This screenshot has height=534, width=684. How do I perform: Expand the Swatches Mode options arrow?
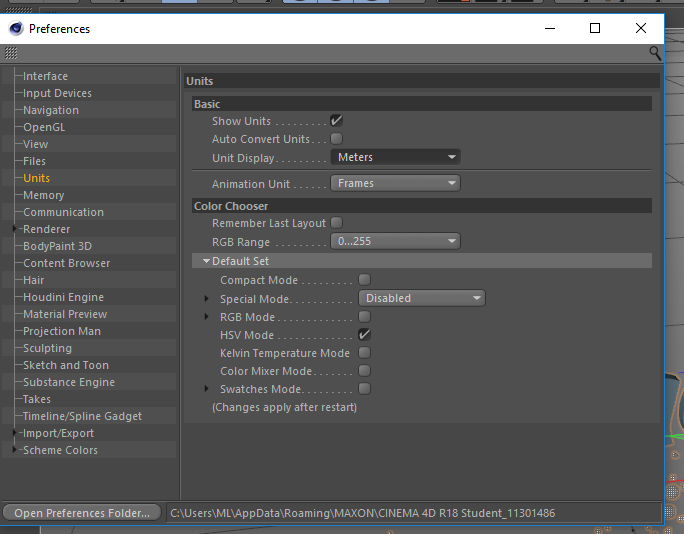click(x=207, y=389)
